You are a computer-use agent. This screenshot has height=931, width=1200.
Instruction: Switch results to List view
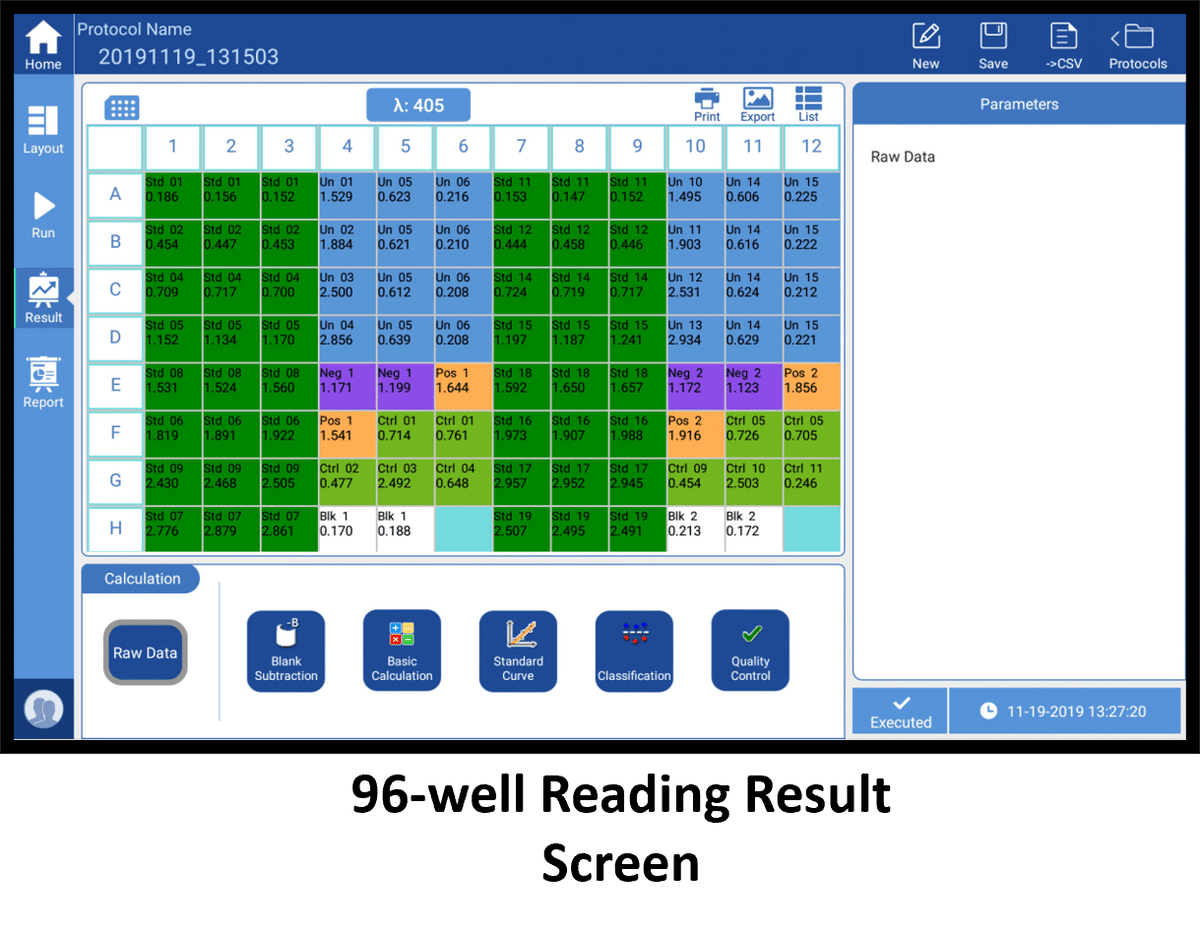click(x=808, y=104)
